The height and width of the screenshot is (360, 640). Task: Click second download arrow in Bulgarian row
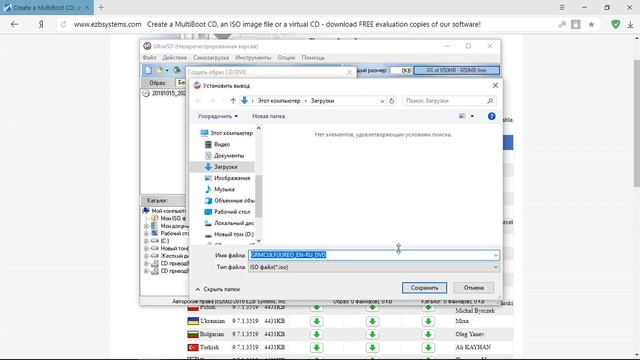click(x=372, y=334)
